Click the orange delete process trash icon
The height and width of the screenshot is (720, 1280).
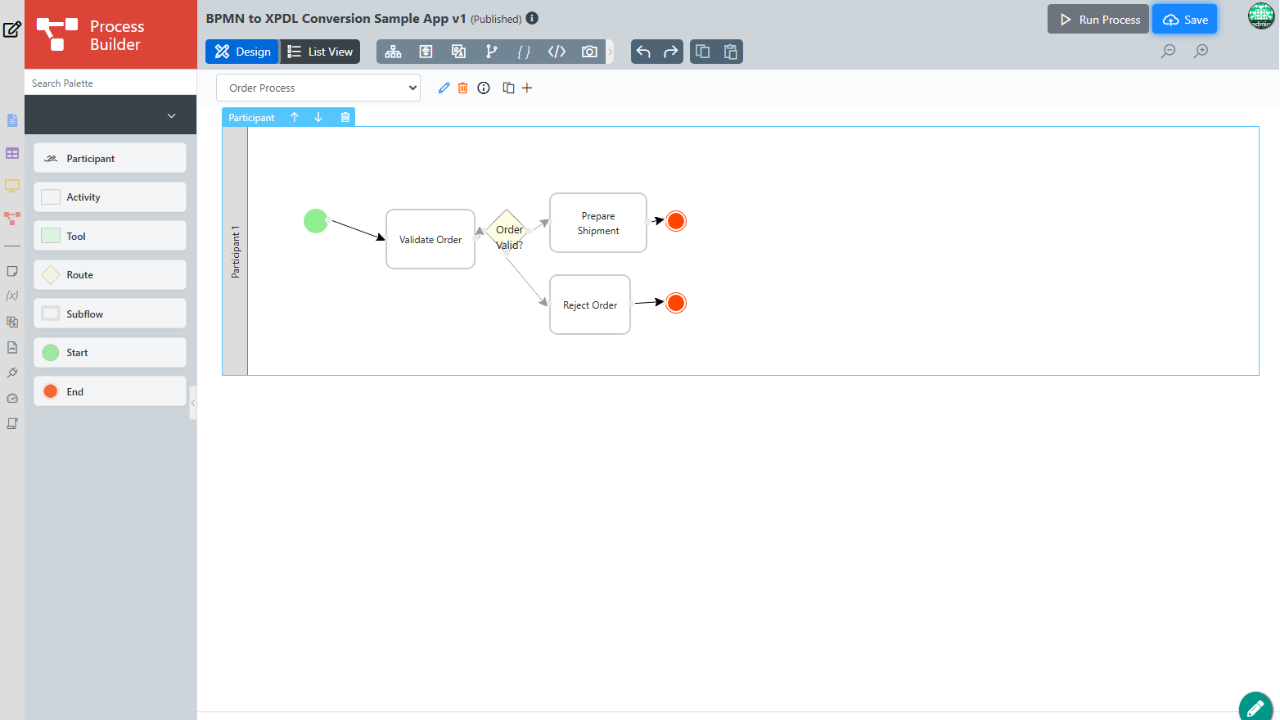point(463,88)
